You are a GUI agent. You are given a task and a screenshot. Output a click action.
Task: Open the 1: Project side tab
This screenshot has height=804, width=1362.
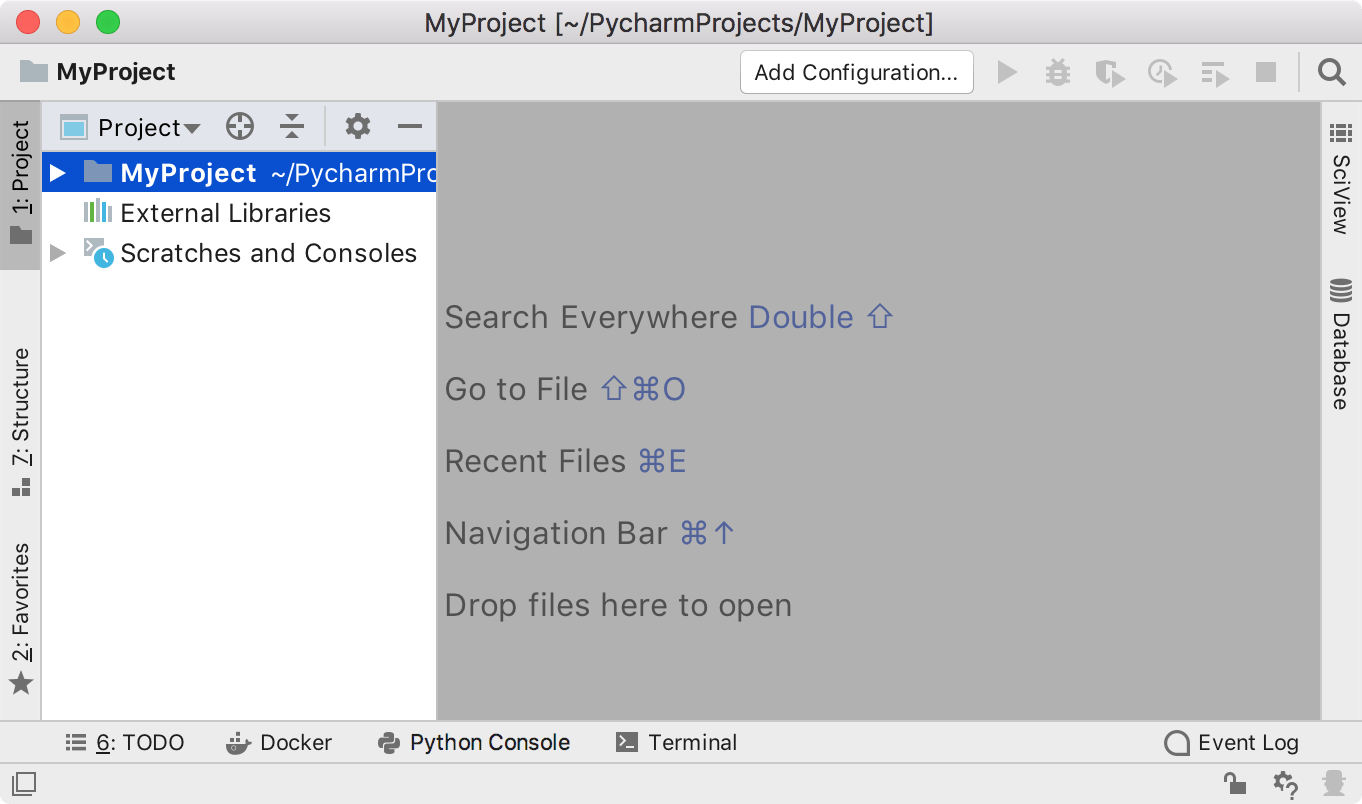tap(21, 185)
